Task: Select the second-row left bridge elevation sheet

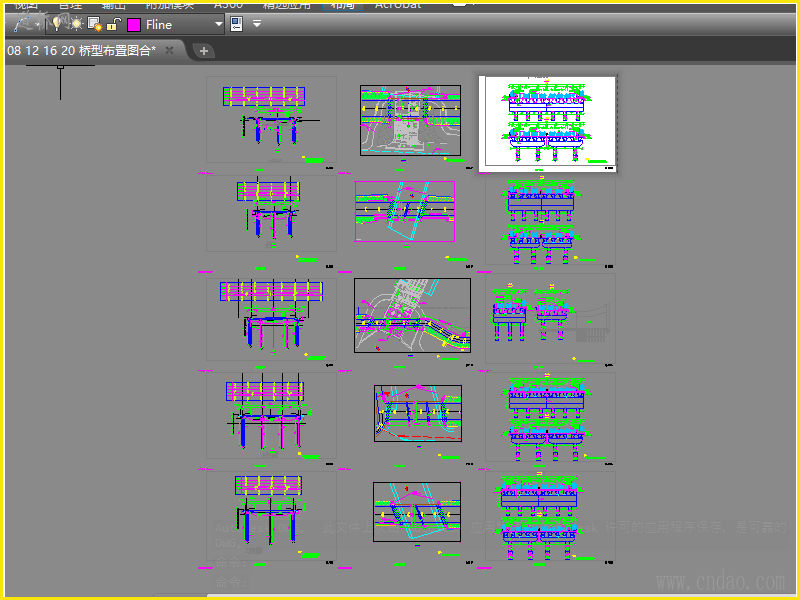Action: [x=271, y=213]
